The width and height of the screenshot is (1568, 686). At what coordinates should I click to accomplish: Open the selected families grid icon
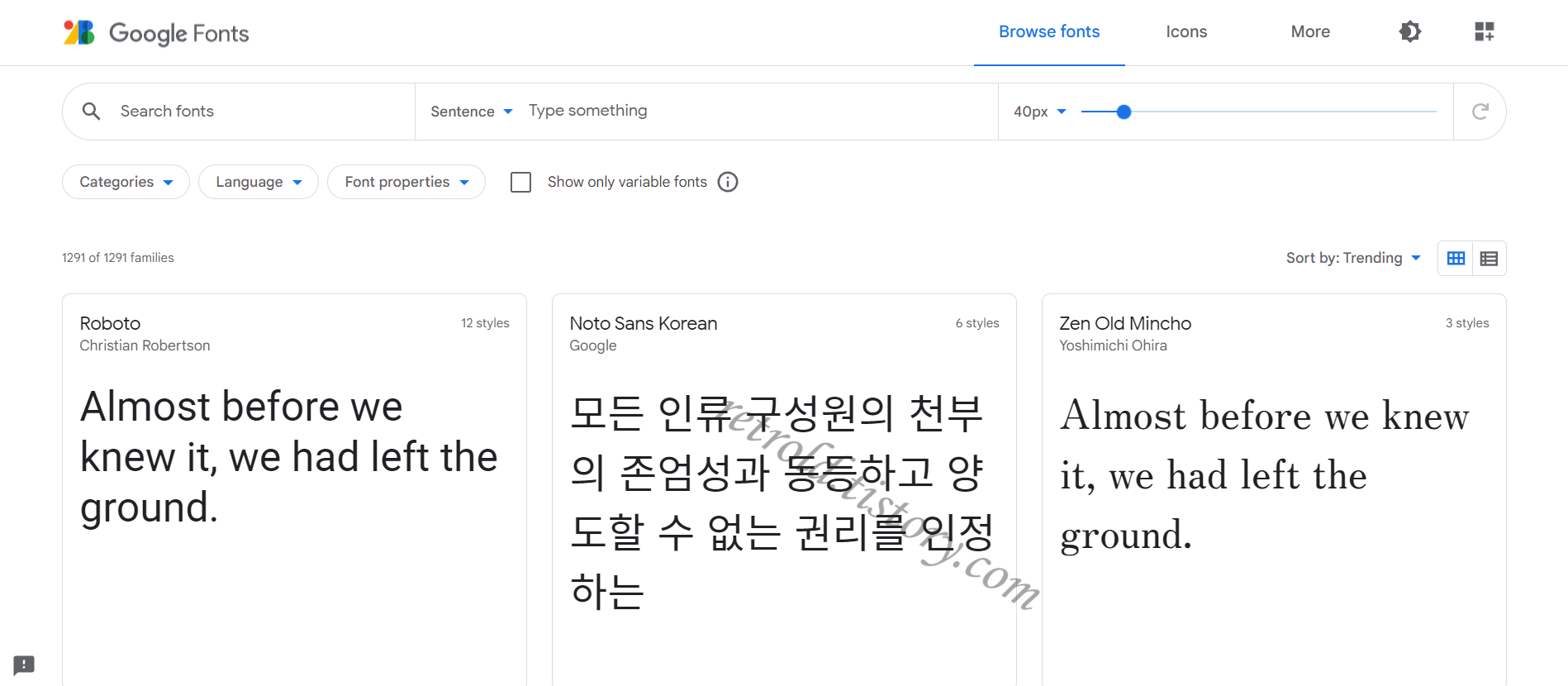(x=1485, y=31)
